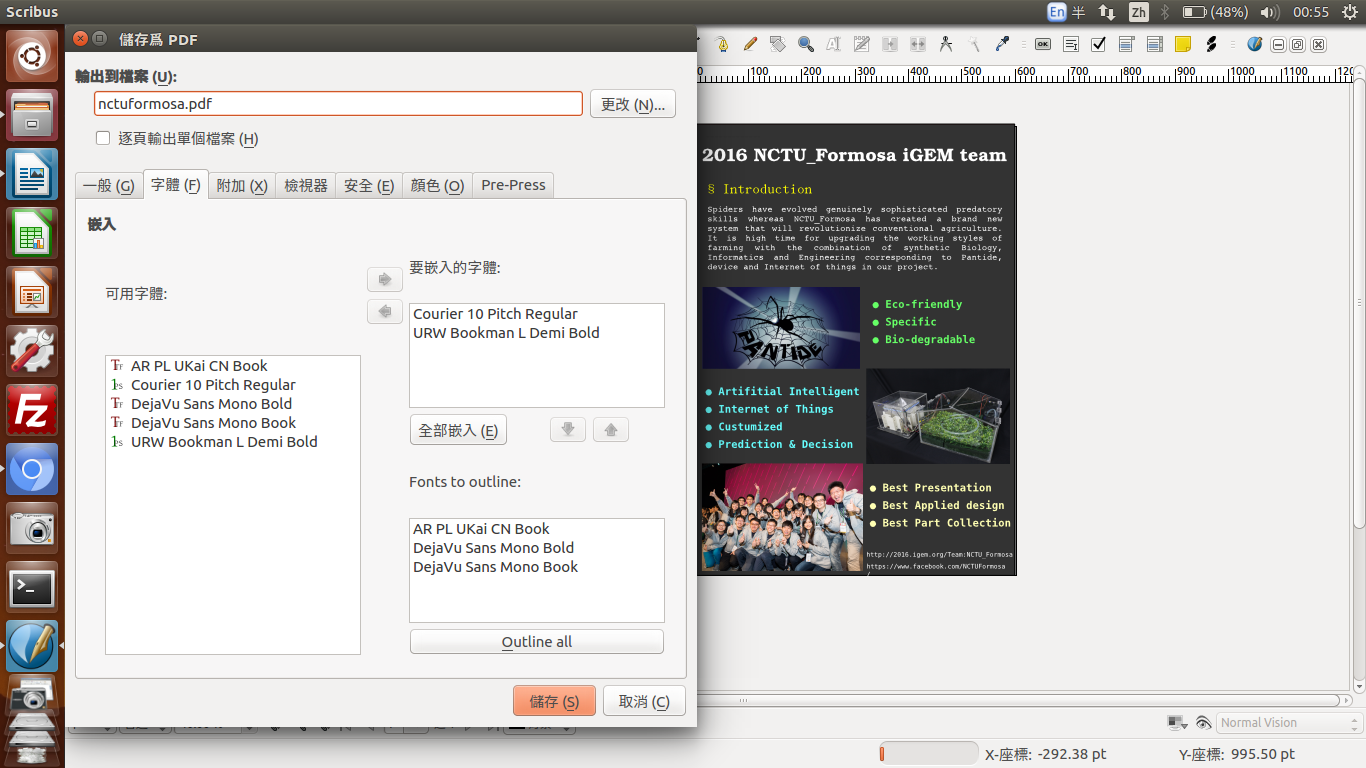Select the rotate item tool
The image size is (1366, 768).
[x=778, y=44]
